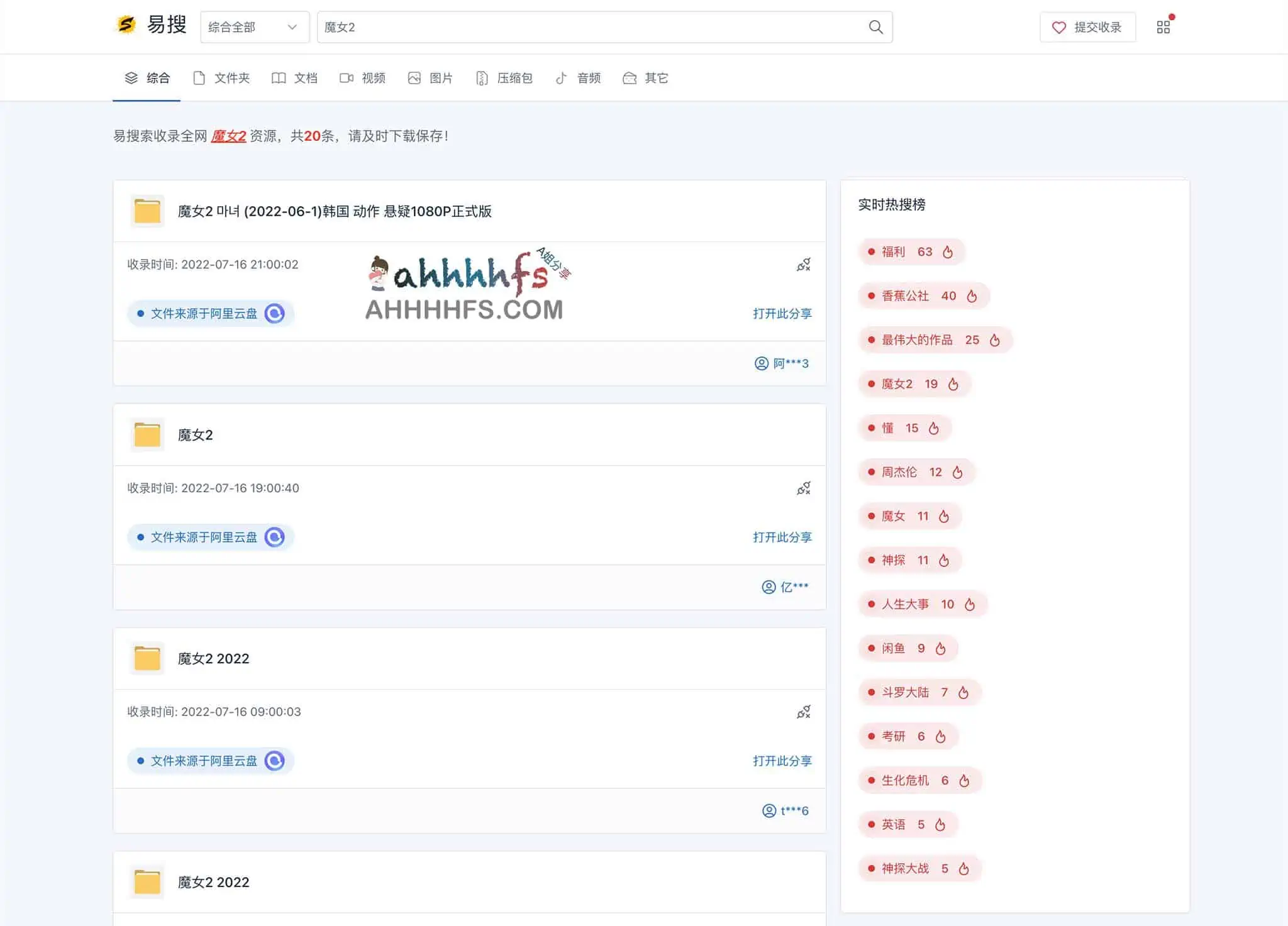Click the flame icon next to 福利
Viewport: 1288px width, 926px height.
pos(948,251)
